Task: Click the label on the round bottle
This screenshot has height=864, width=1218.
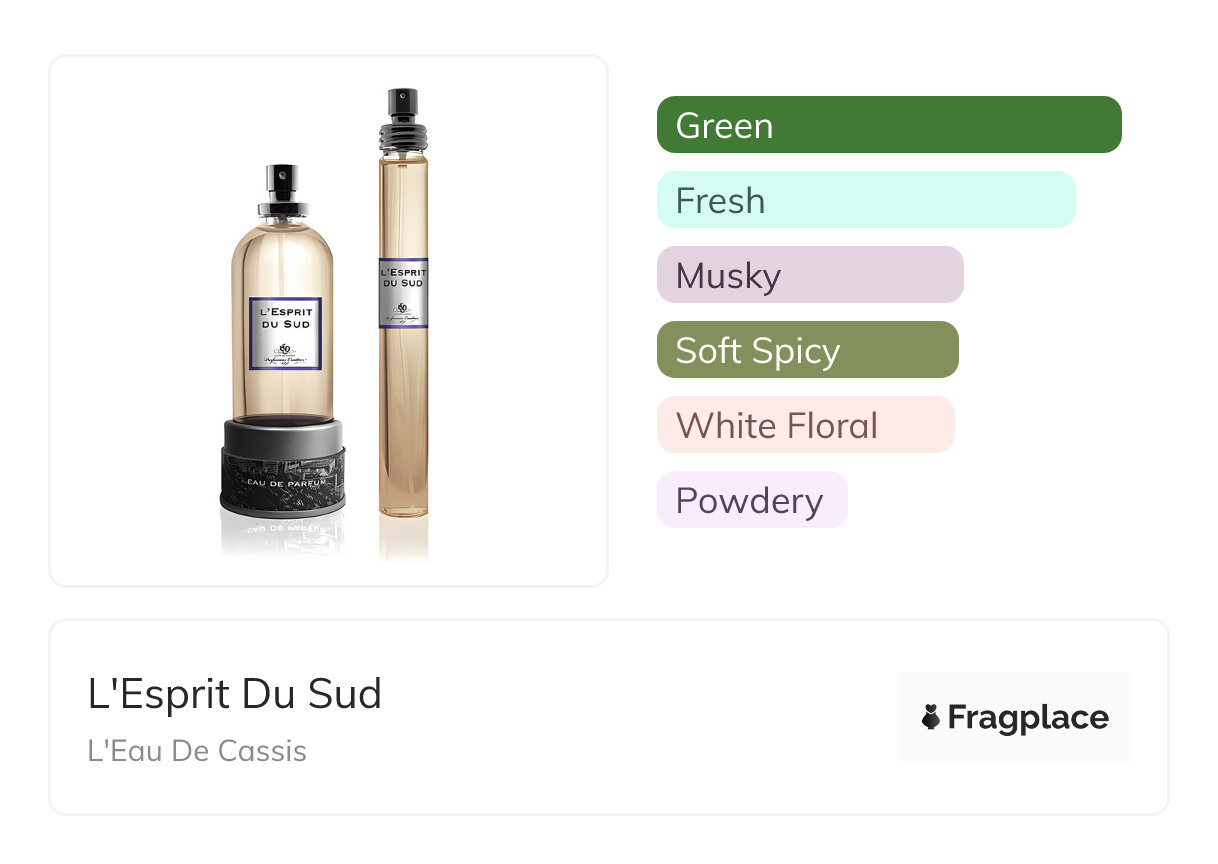Action: coord(286,333)
